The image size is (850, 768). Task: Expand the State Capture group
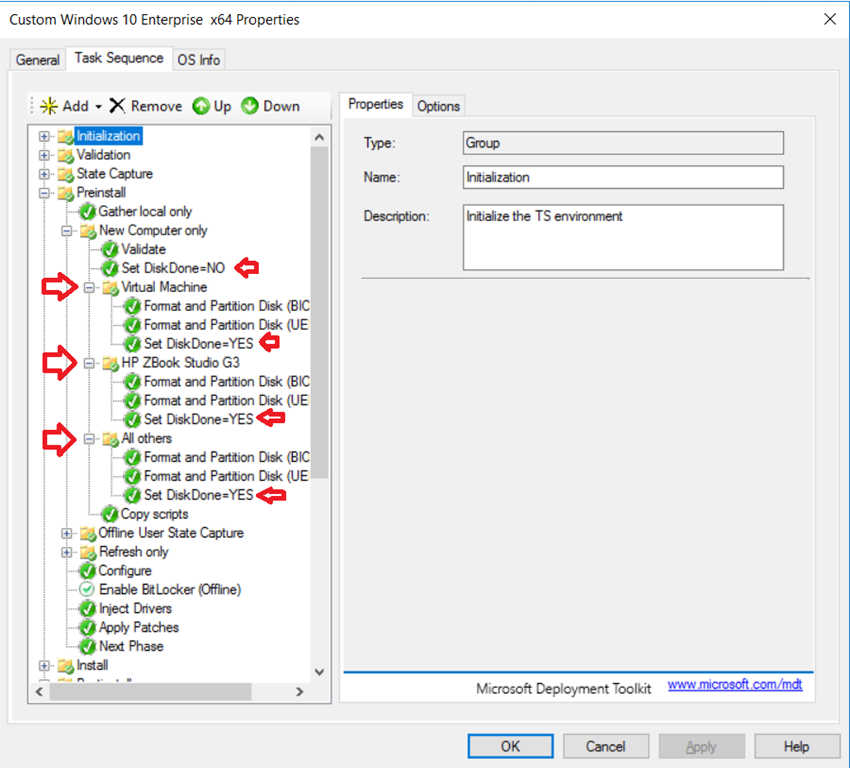click(x=44, y=174)
